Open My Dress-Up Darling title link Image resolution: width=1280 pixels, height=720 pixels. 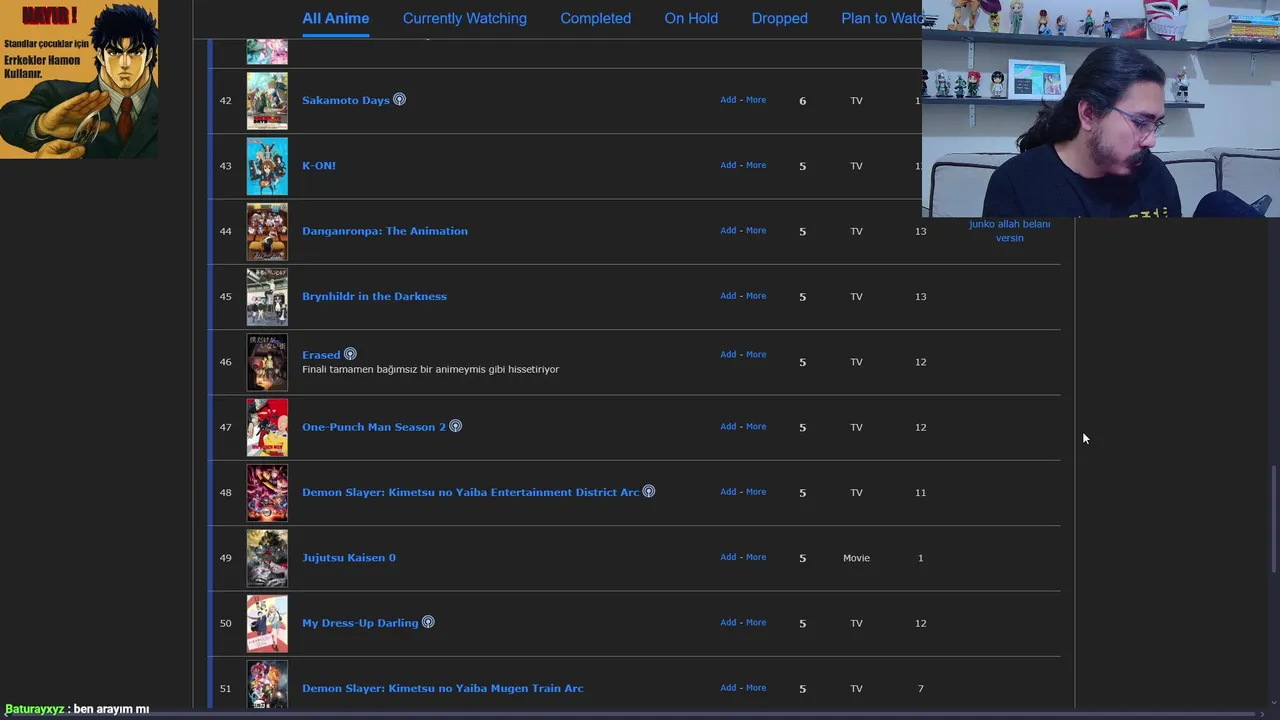[x=360, y=623]
